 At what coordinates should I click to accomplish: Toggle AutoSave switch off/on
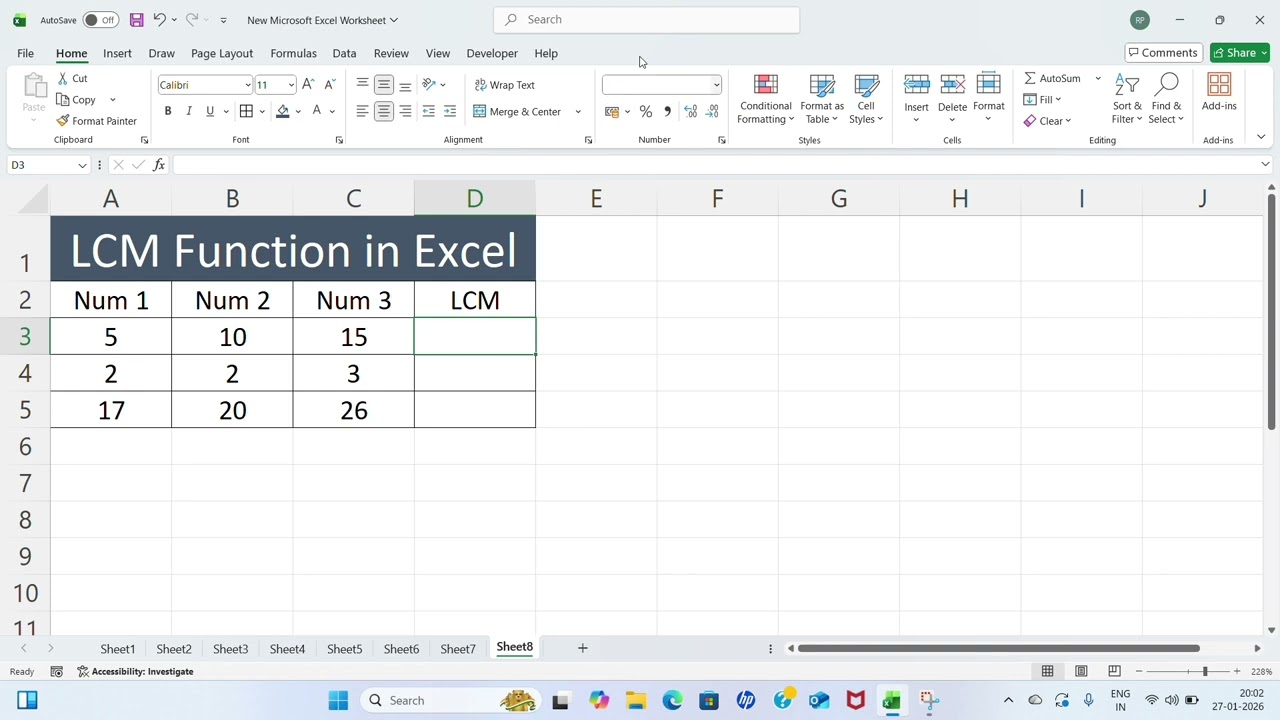(x=100, y=20)
